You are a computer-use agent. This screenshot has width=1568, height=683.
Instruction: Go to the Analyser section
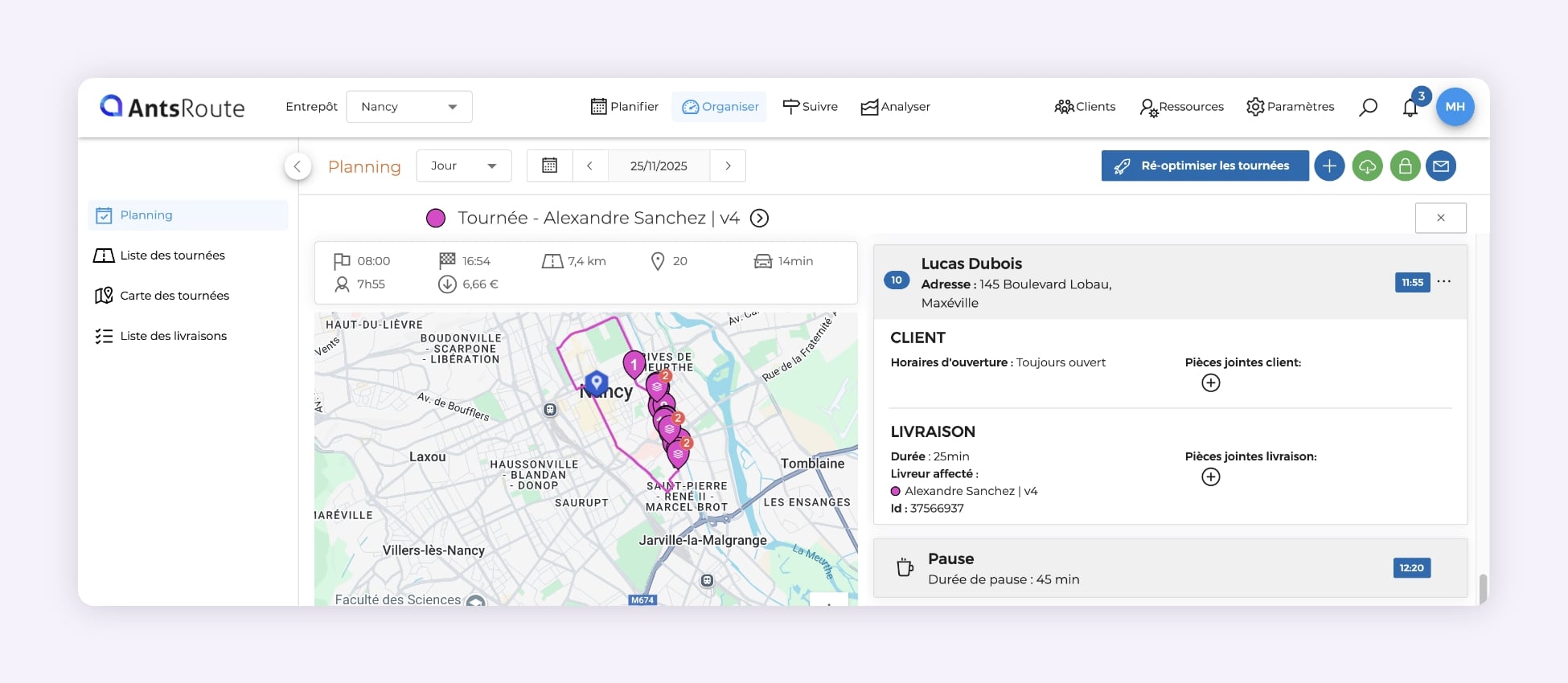pyautogui.click(x=895, y=107)
